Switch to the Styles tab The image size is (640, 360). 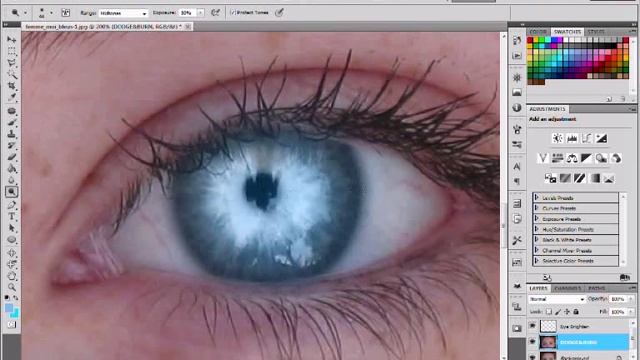(x=596, y=31)
